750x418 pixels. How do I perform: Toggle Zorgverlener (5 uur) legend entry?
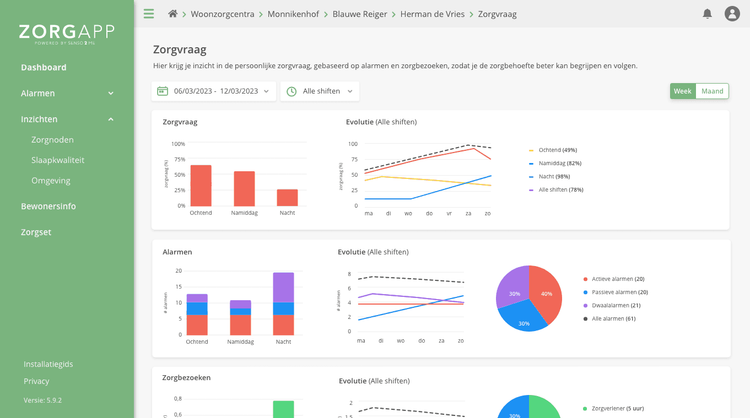613,408
